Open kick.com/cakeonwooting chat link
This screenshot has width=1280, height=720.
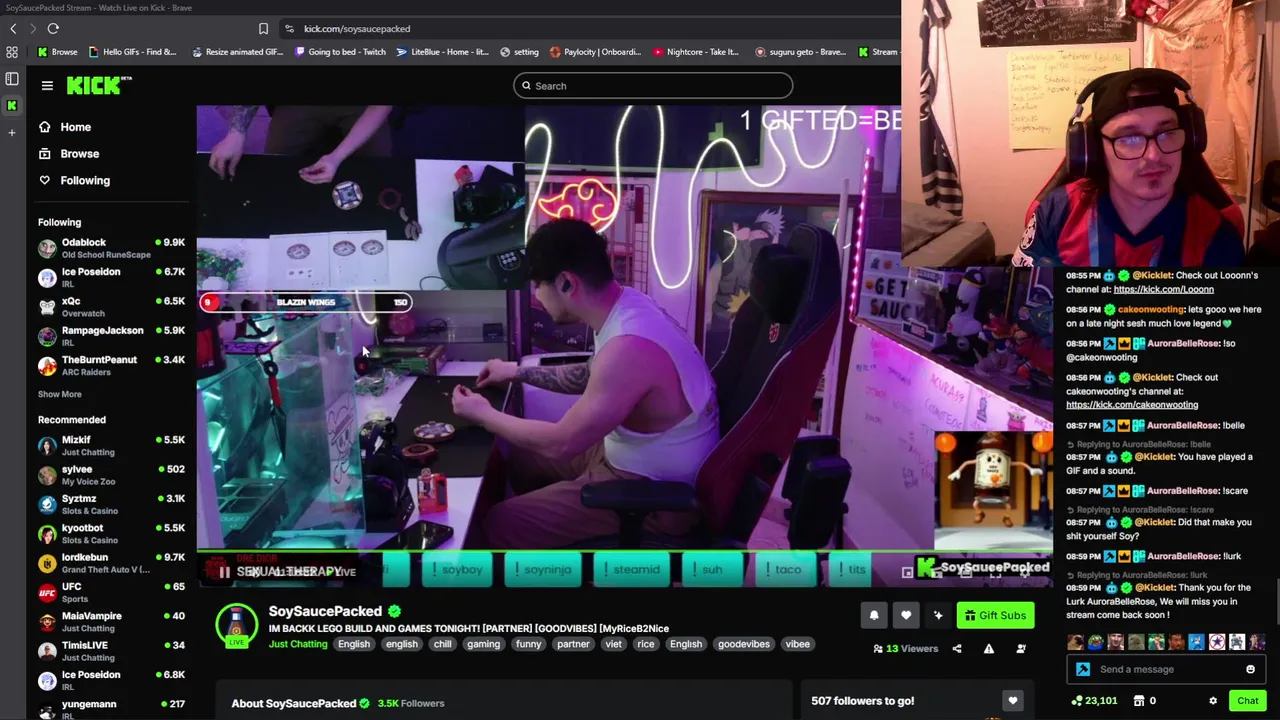point(1132,405)
